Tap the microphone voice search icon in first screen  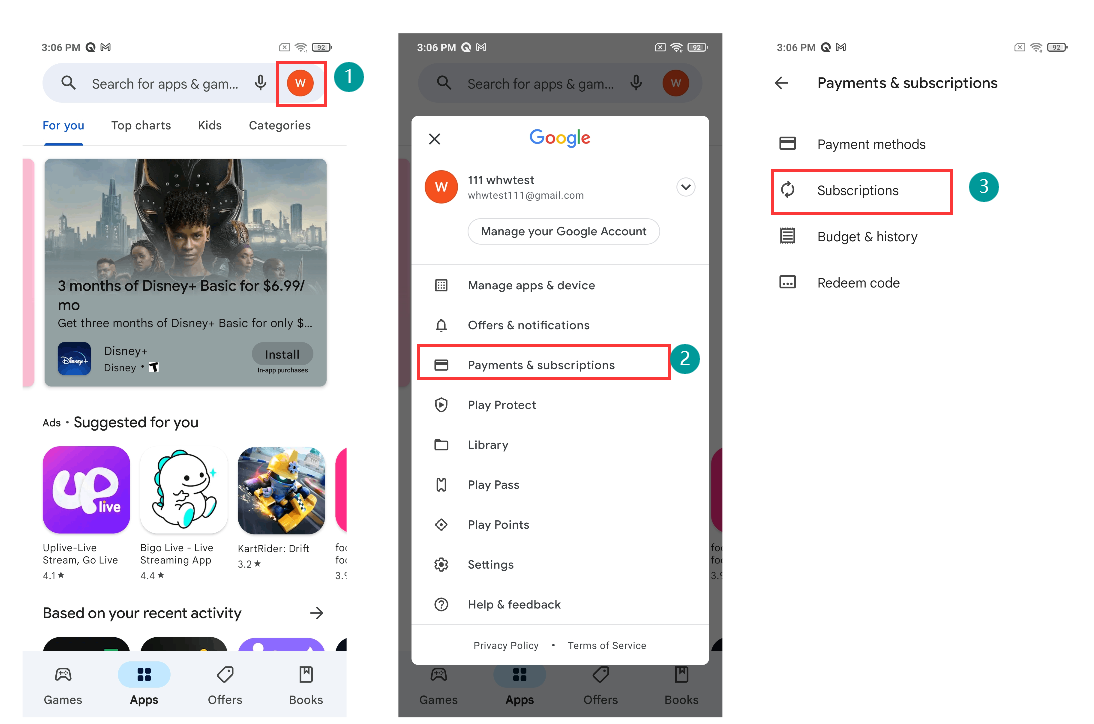[260, 83]
